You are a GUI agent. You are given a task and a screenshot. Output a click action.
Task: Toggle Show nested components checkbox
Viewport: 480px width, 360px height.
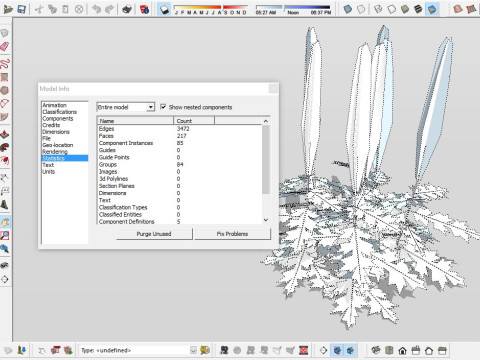click(x=163, y=107)
